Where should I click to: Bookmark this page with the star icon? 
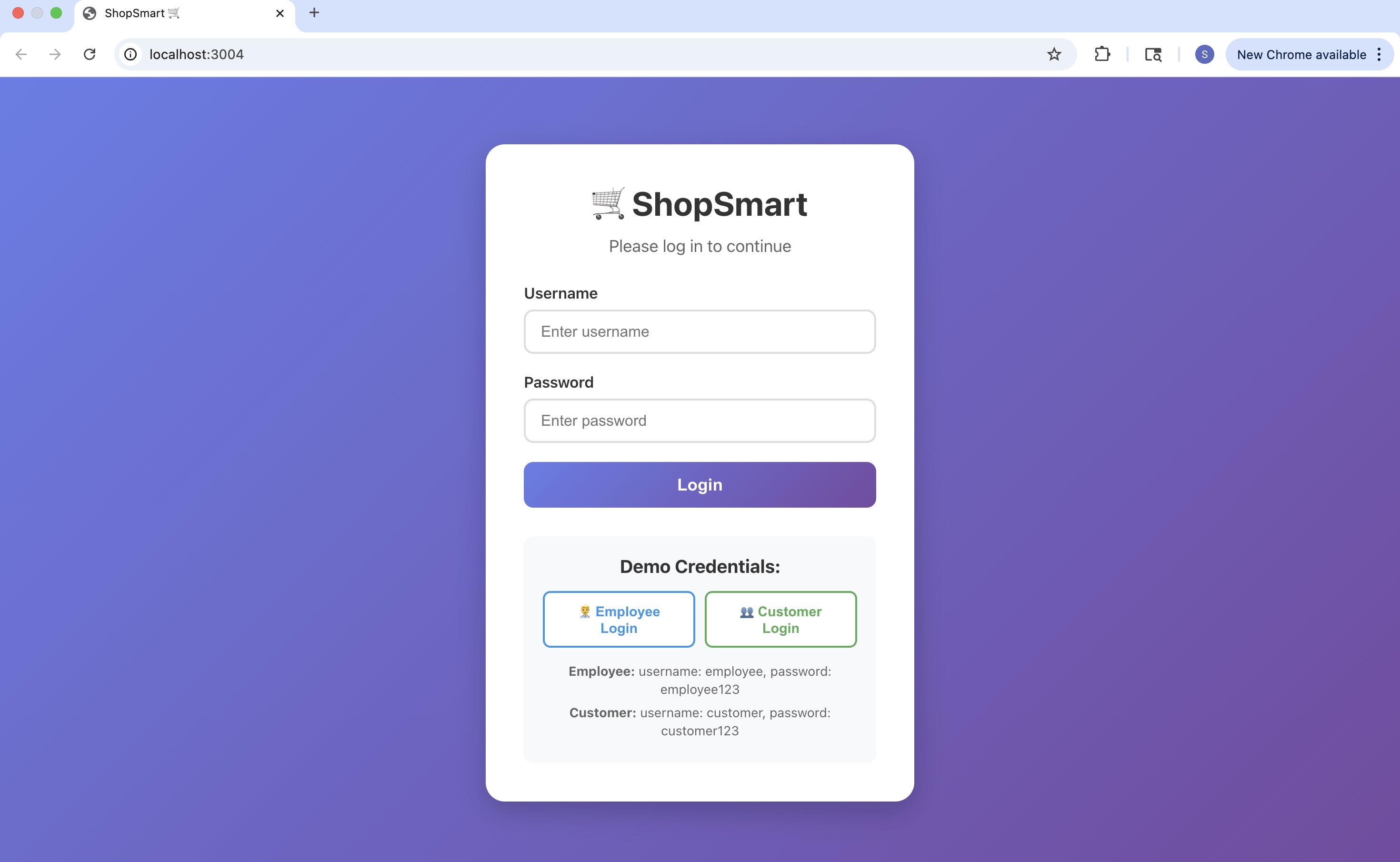[x=1054, y=54]
